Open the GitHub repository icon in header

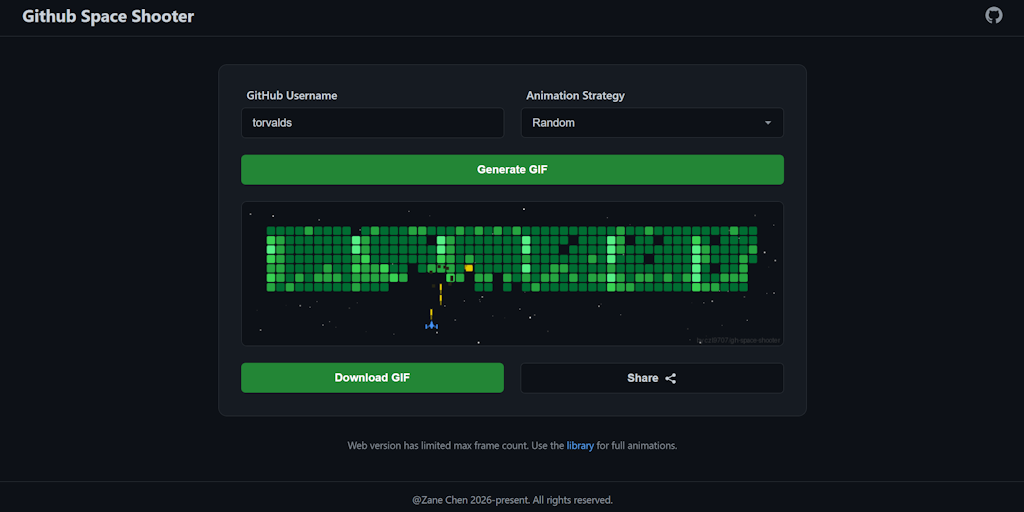pyautogui.click(x=993, y=16)
